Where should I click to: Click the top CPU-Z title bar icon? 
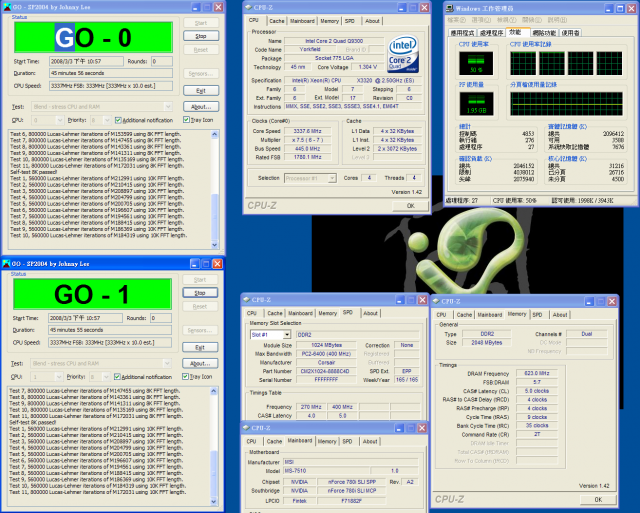click(x=248, y=7)
